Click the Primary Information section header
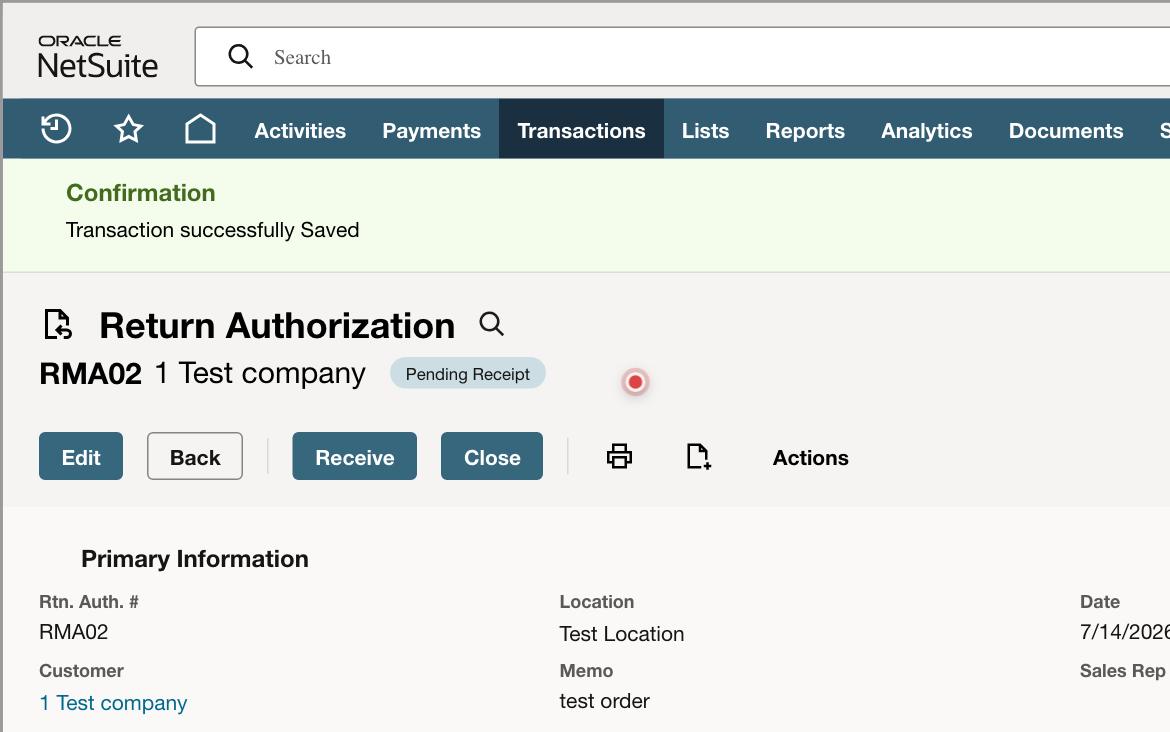Screen dimensions: 1170x732 [x=195, y=559]
